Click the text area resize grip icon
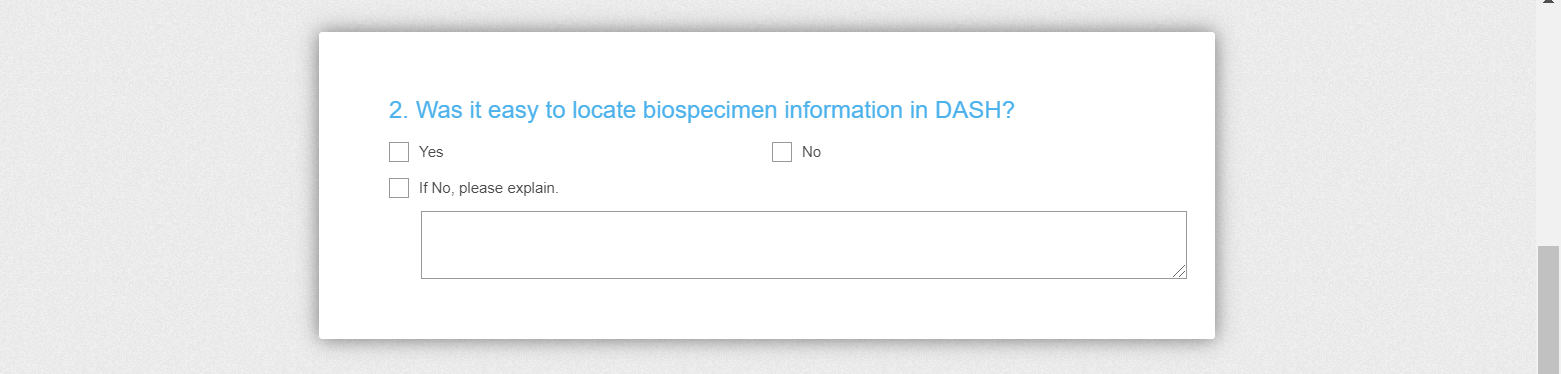This screenshot has width=1561, height=374. click(1180, 272)
